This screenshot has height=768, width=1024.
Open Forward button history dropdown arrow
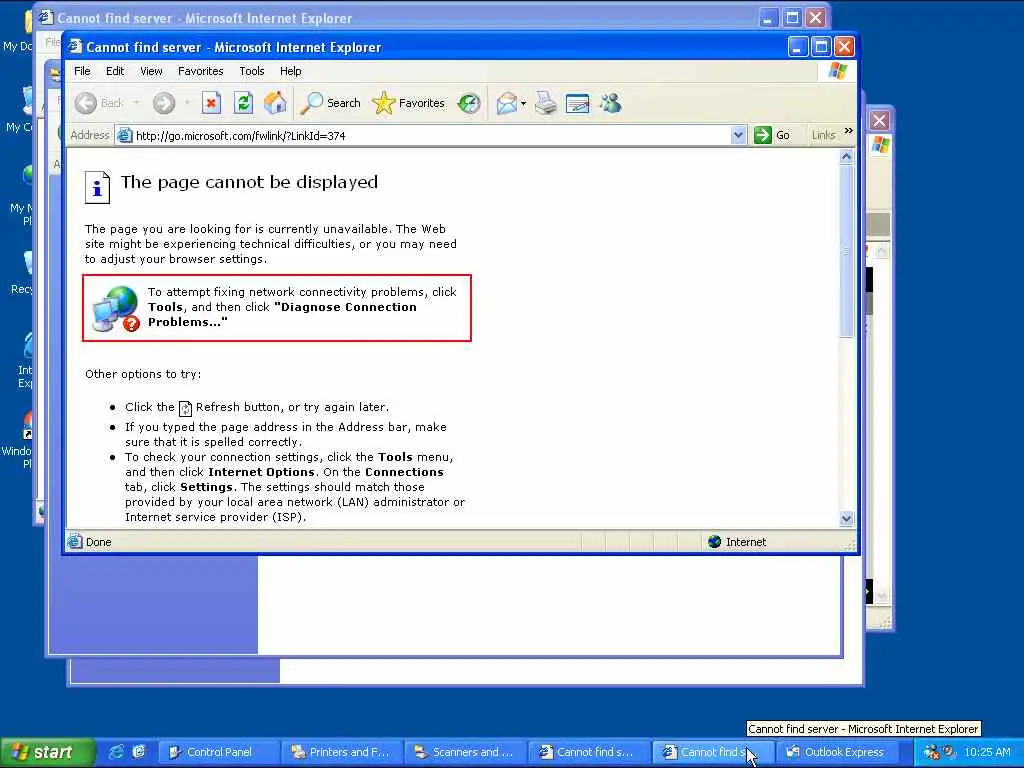click(187, 103)
